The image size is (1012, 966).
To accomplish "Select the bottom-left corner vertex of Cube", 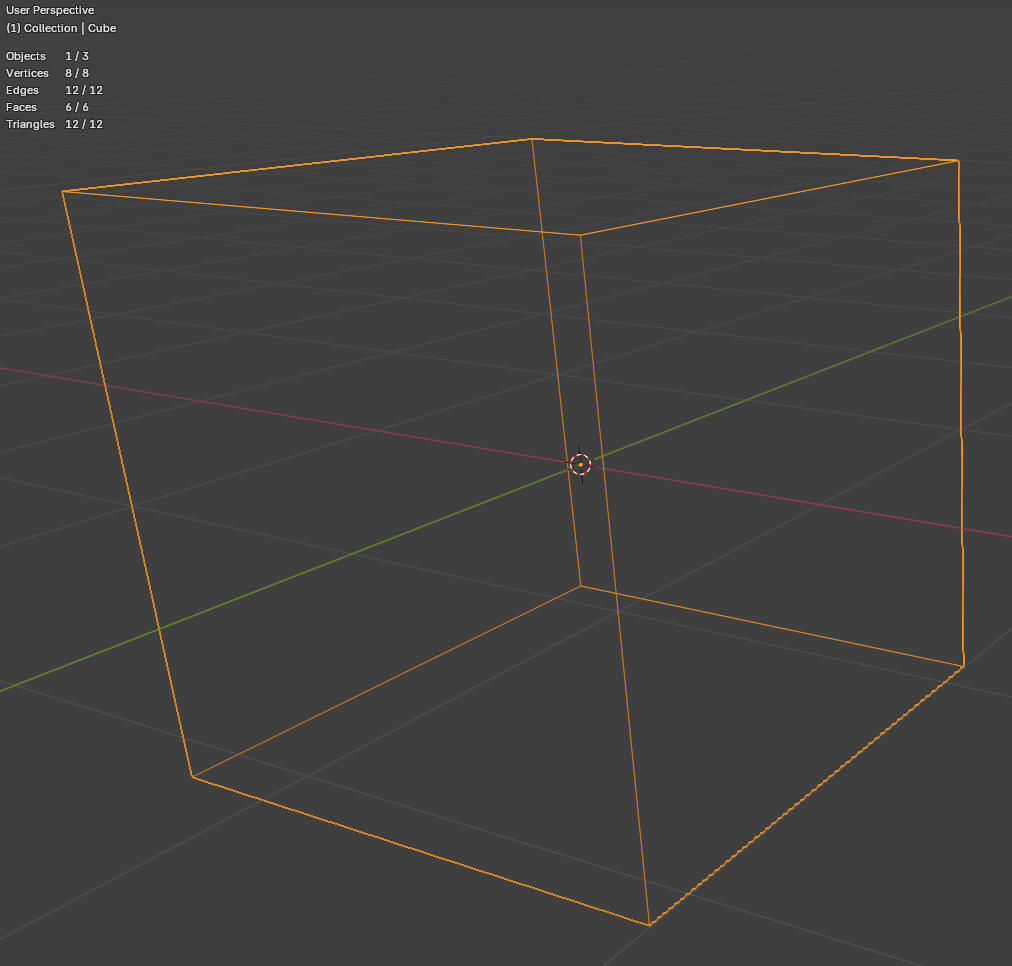I will (191, 775).
